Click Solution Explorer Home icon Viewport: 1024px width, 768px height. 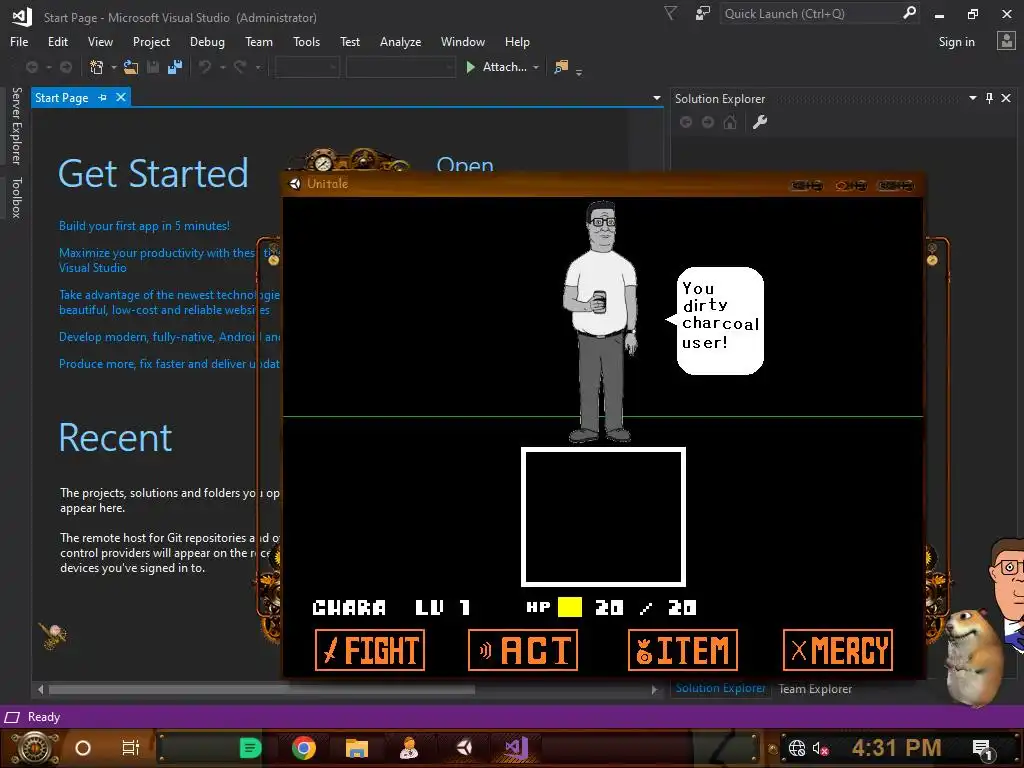click(730, 122)
